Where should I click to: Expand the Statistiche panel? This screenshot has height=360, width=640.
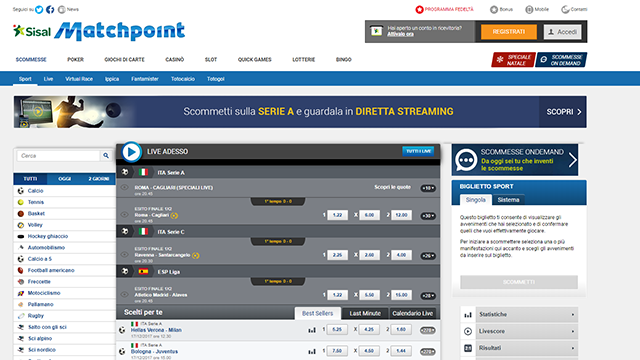519,314
